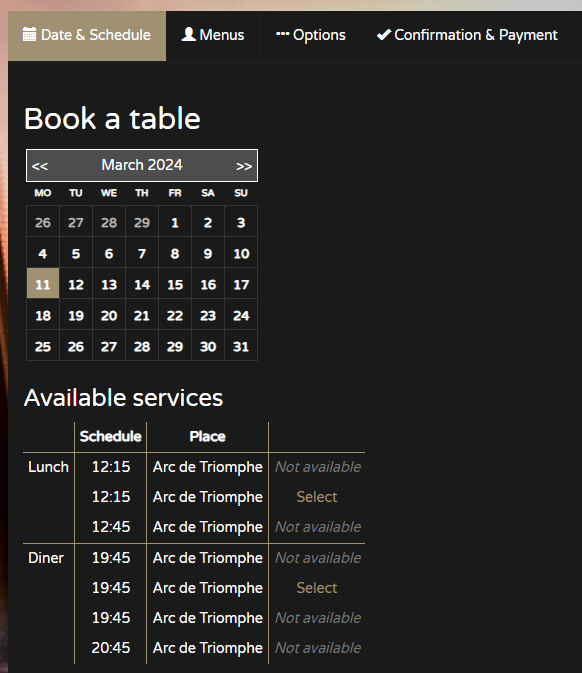This screenshot has height=673, width=582.
Task: Select March 14 date cell
Action: coord(142,283)
